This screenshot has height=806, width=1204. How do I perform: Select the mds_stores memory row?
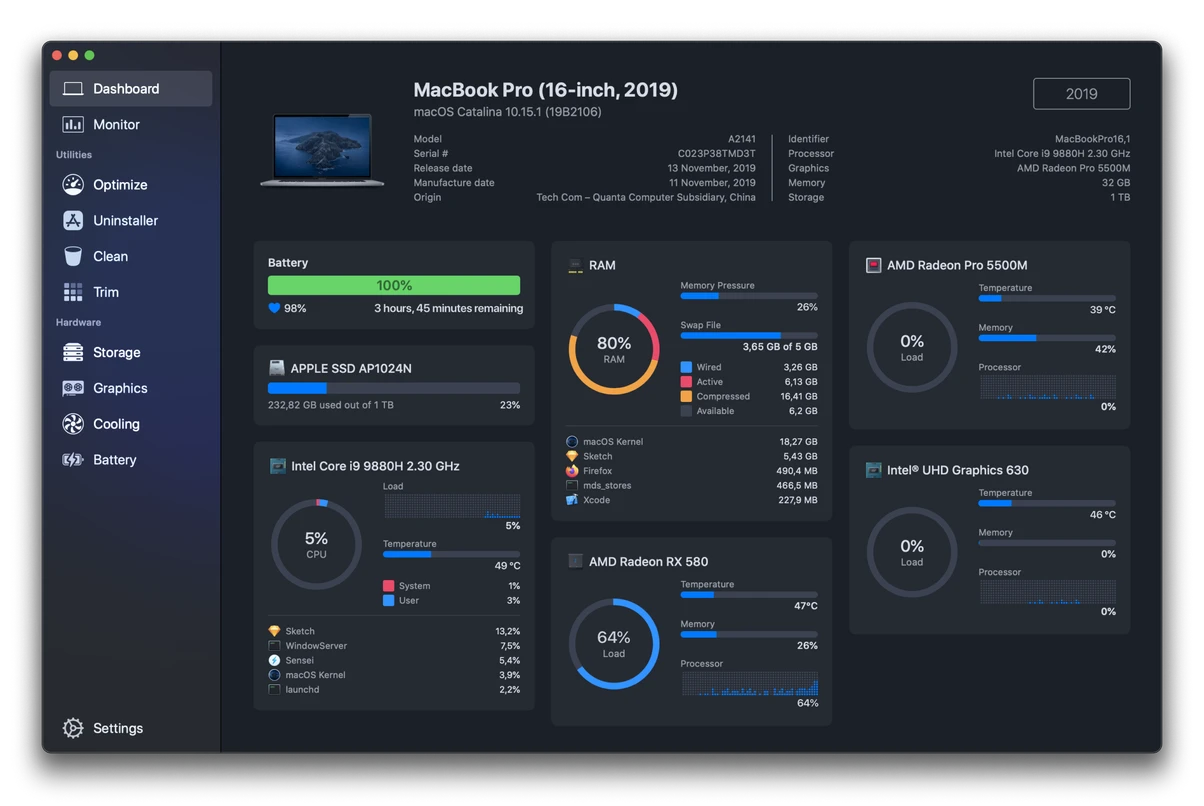pos(692,486)
